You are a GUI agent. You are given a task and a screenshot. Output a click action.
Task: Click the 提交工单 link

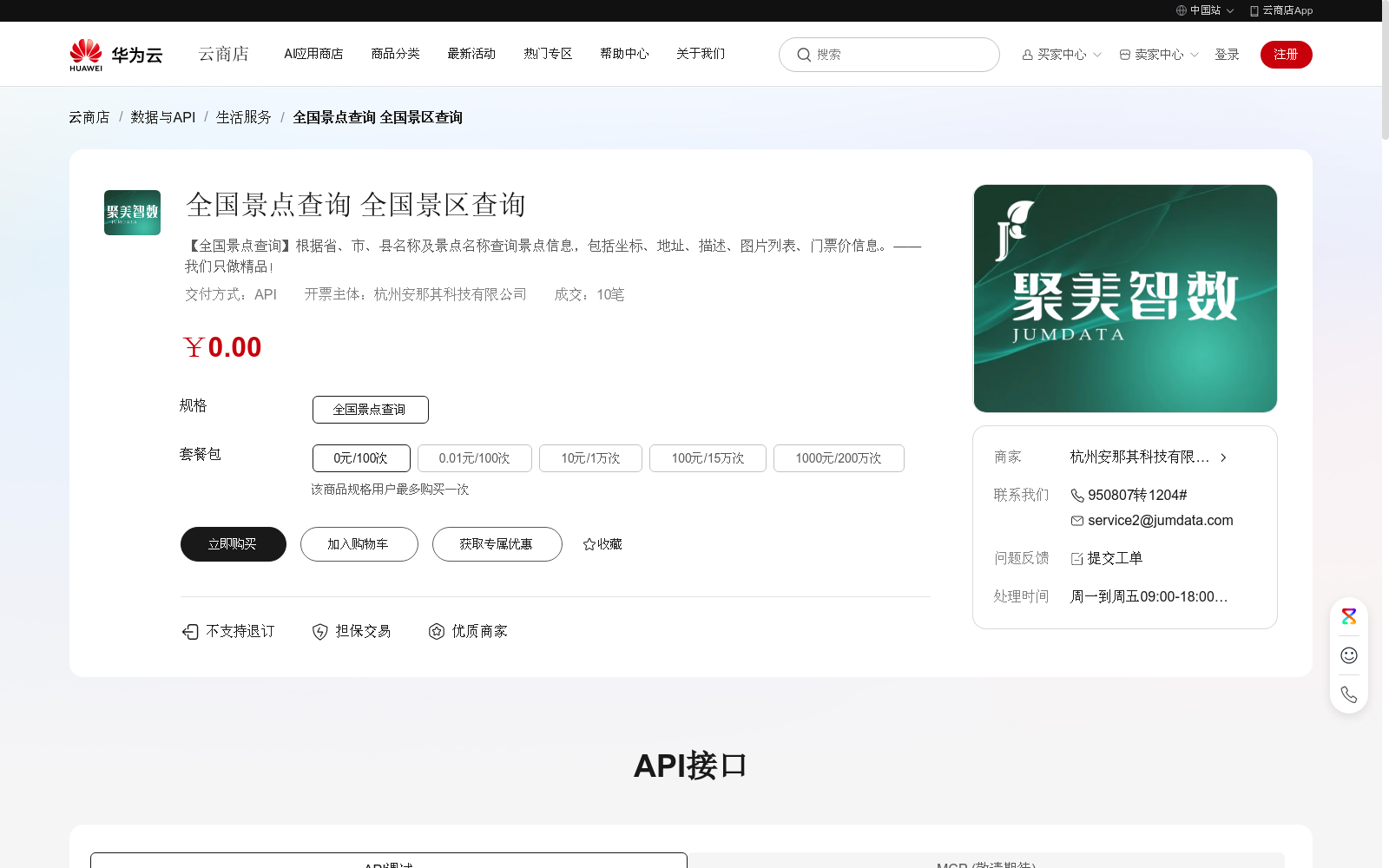(1115, 559)
